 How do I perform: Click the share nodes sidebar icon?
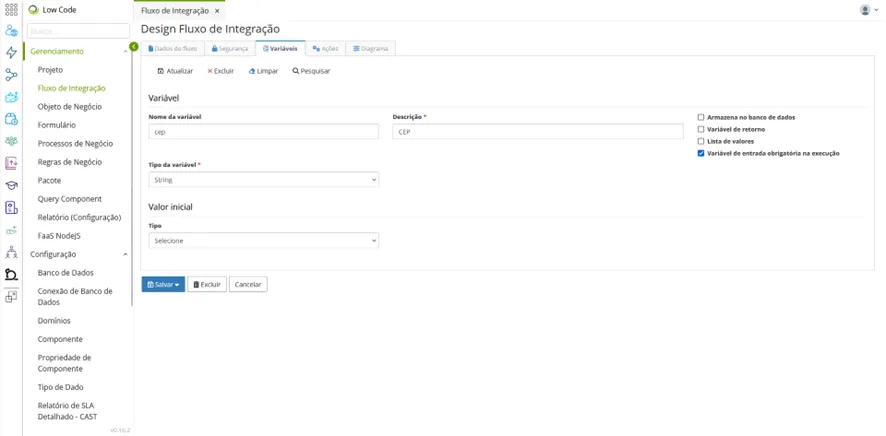point(11,75)
